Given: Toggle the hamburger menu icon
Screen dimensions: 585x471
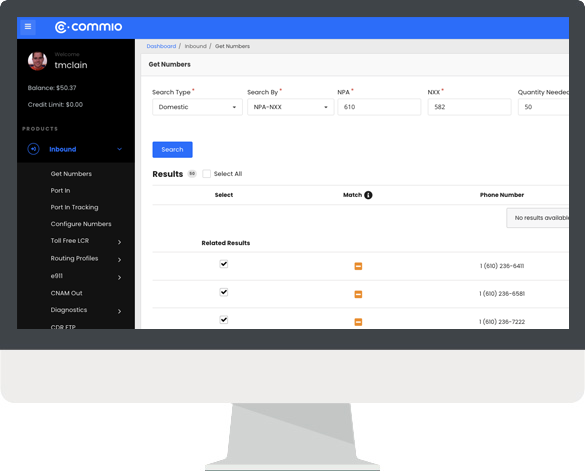Looking at the screenshot, I should click(x=28, y=27).
